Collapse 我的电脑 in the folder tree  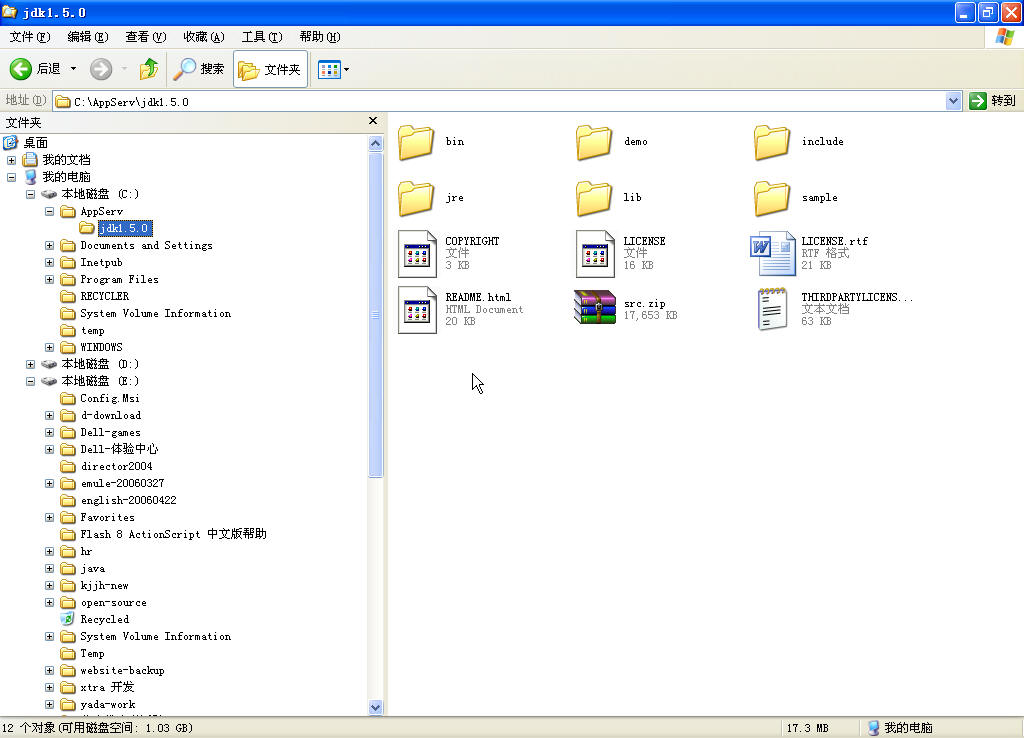pos(11,177)
